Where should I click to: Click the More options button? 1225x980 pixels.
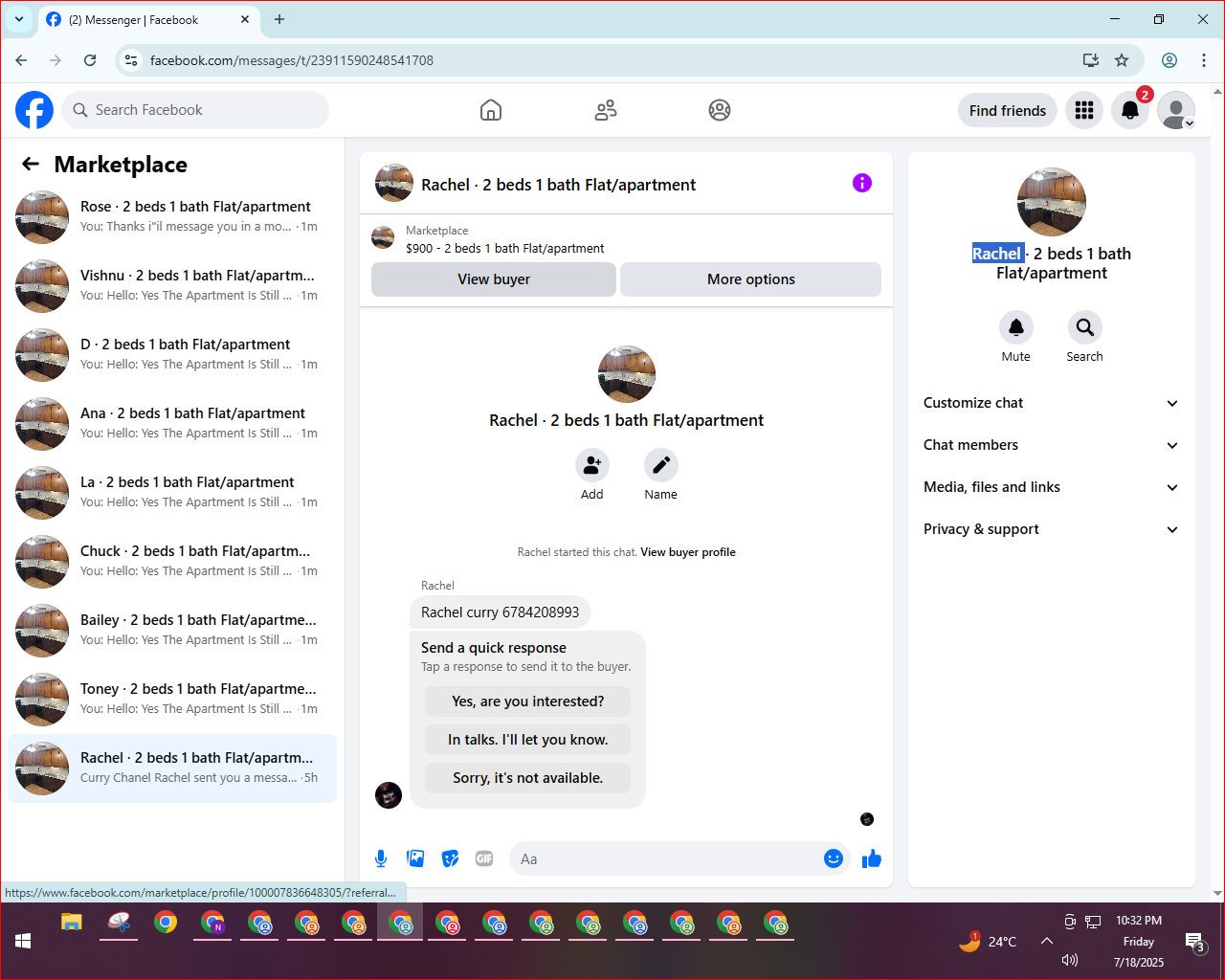click(x=751, y=279)
